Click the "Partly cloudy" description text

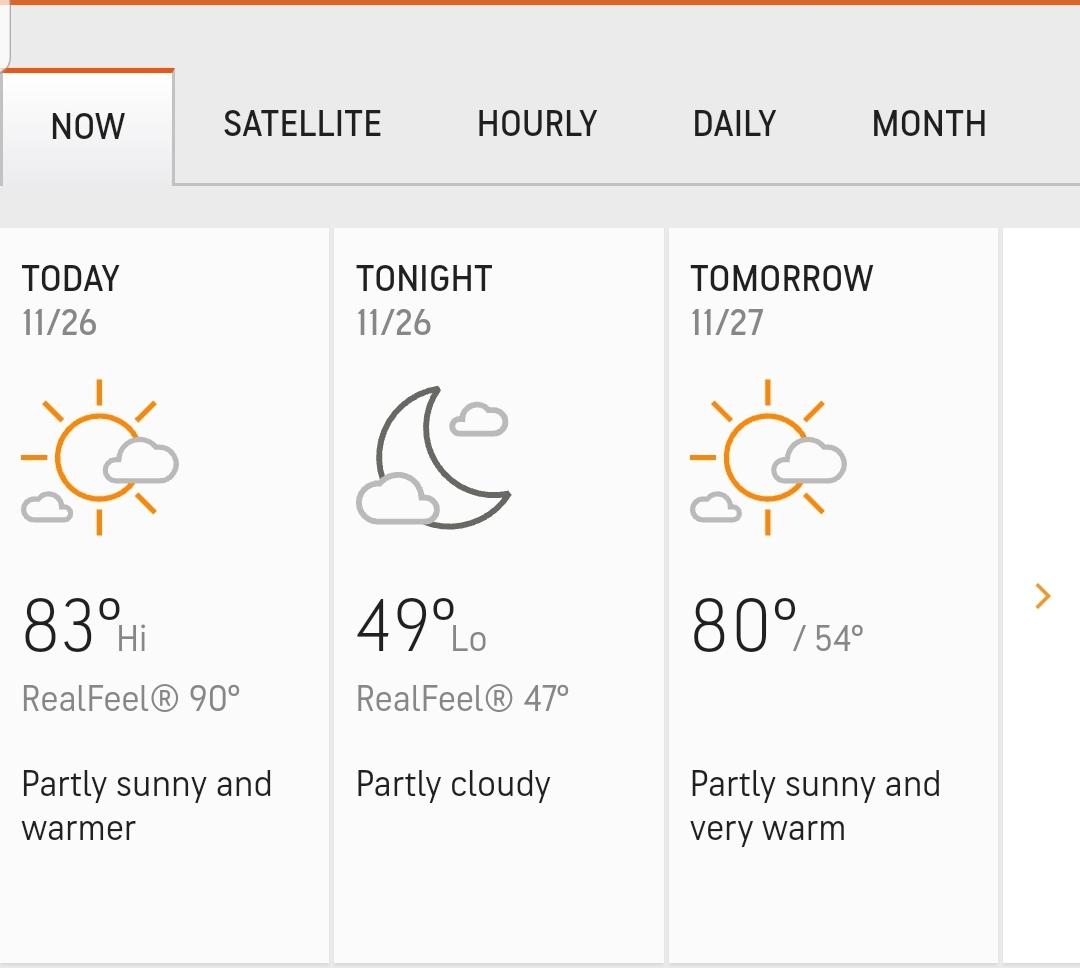pos(453,785)
